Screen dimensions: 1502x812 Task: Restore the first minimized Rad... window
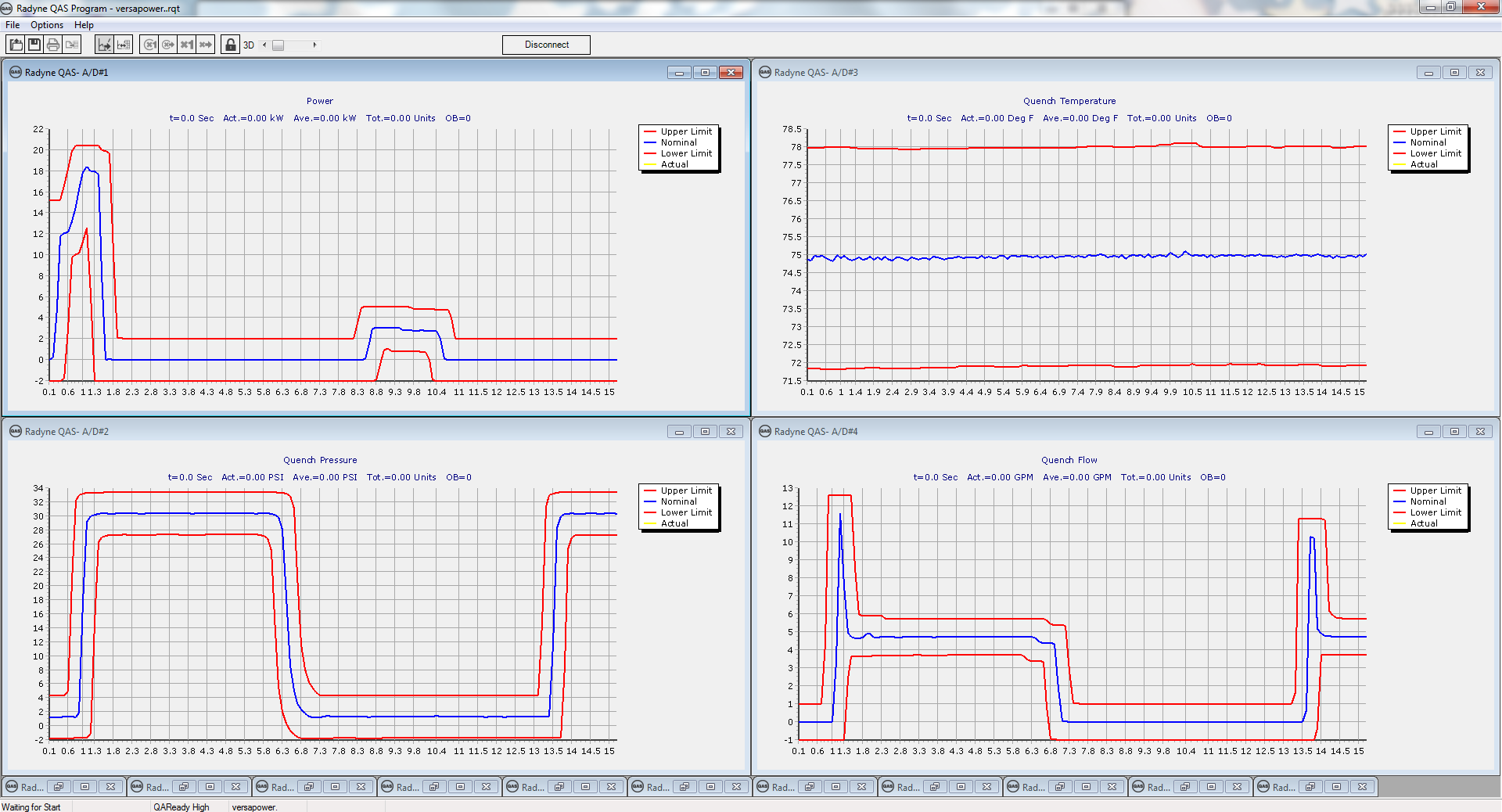59,787
